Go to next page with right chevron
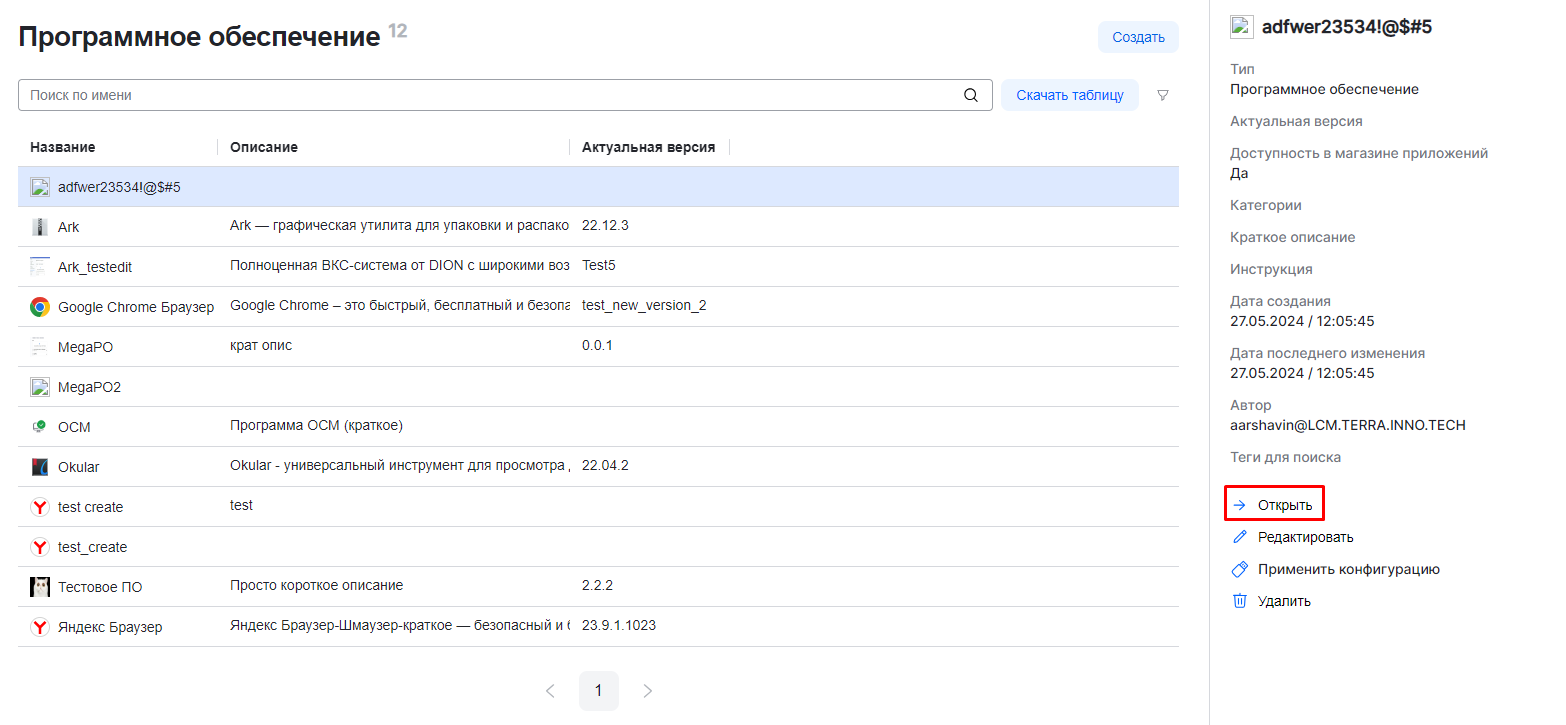Screen dimensions: 1566x725 click(x=647, y=691)
